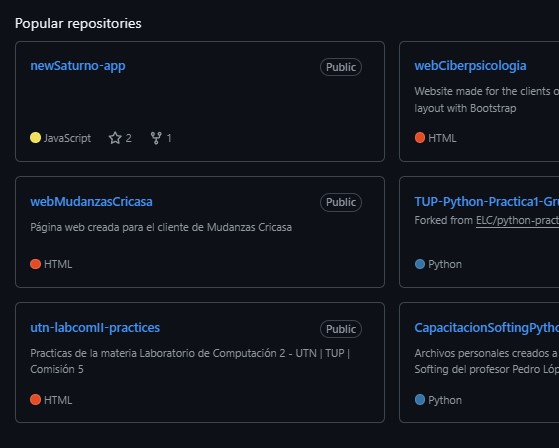Click the orange HTML dot on utn-labcomII-practices
Screen dimensions: 559x448
35,400
